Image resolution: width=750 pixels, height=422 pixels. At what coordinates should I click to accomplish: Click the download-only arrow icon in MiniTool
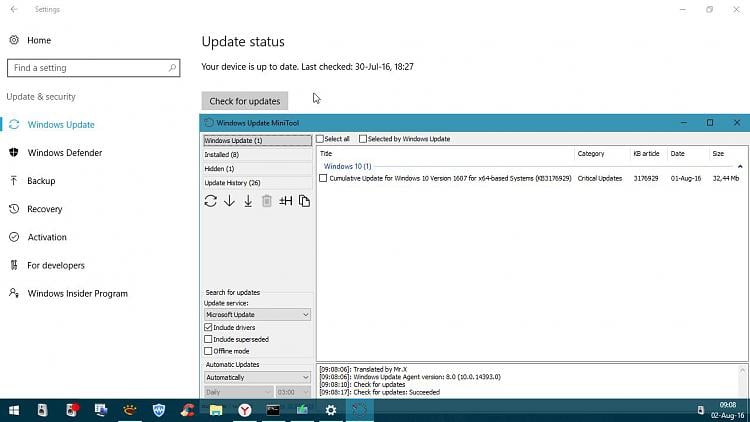coord(229,201)
